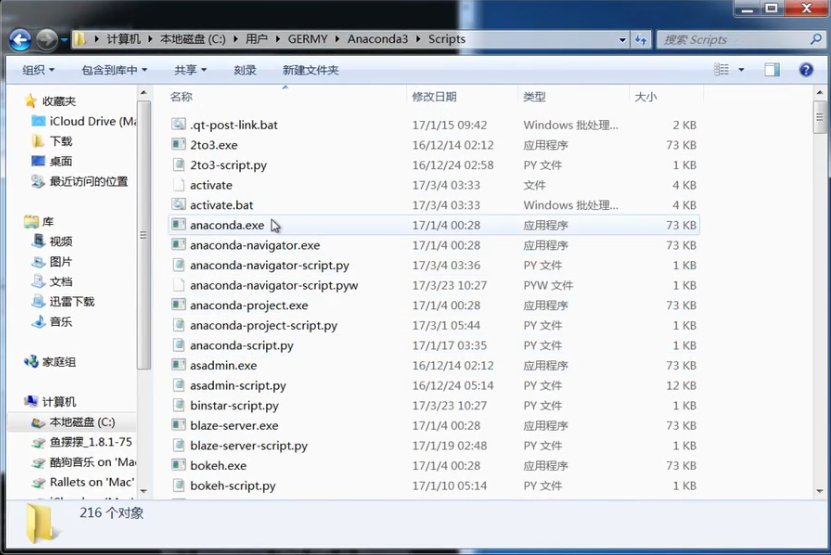The height and width of the screenshot is (555, 831).
Task: Open the 包含到库中 menu
Action: click(114, 70)
